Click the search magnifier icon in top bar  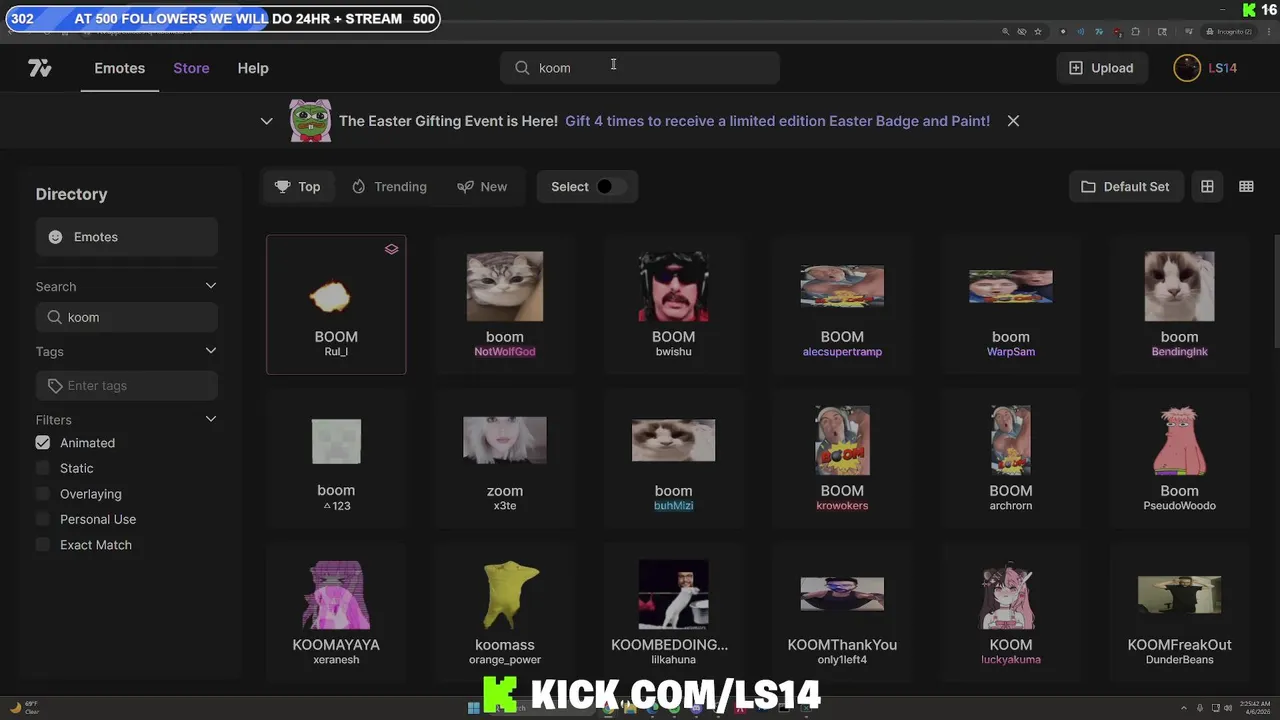click(522, 68)
